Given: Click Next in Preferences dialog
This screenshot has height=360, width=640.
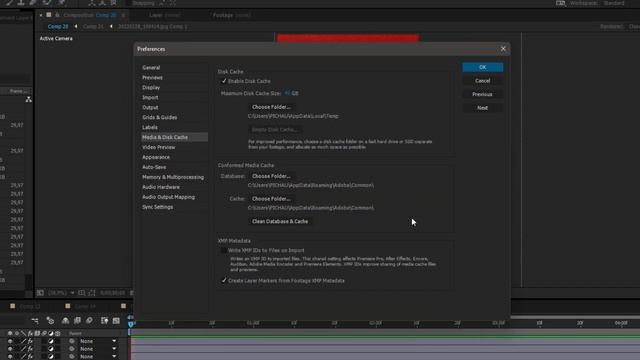Looking at the screenshot, I should pyautogui.click(x=482, y=108).
